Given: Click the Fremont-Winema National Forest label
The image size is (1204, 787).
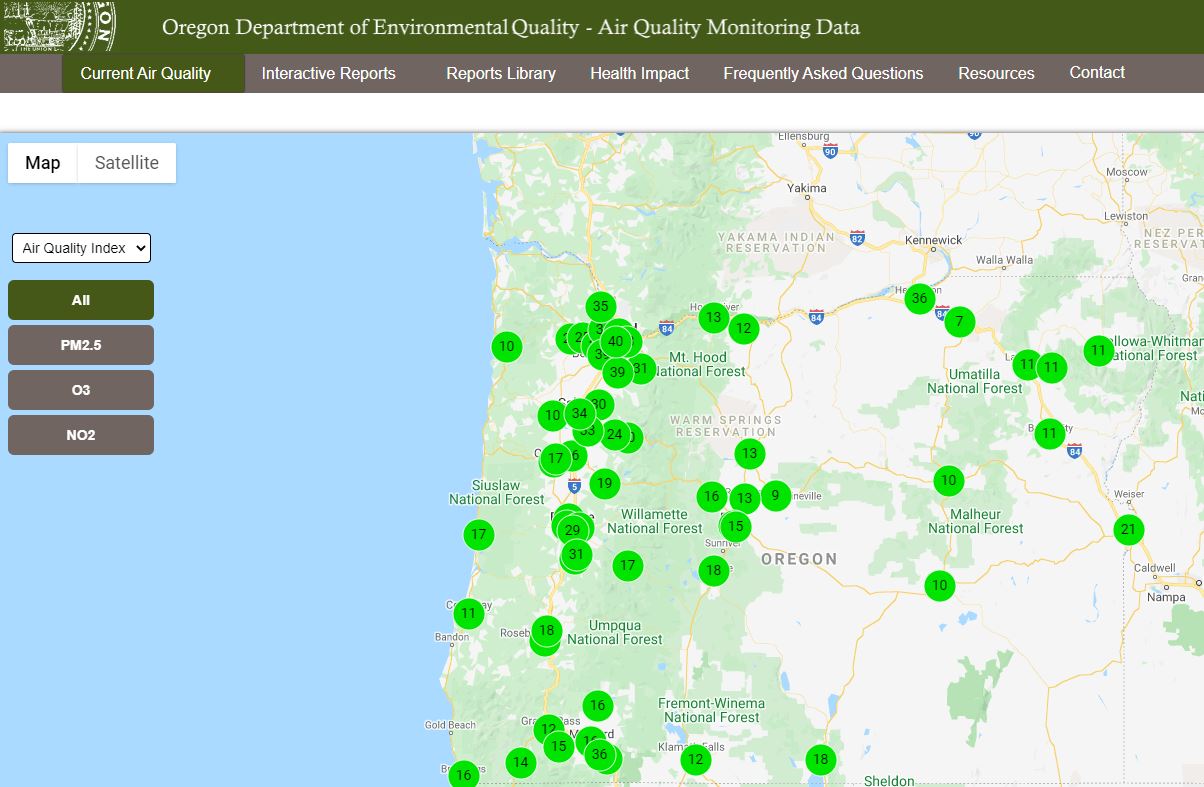Looking at the screenshot, I should click(711, 710).
